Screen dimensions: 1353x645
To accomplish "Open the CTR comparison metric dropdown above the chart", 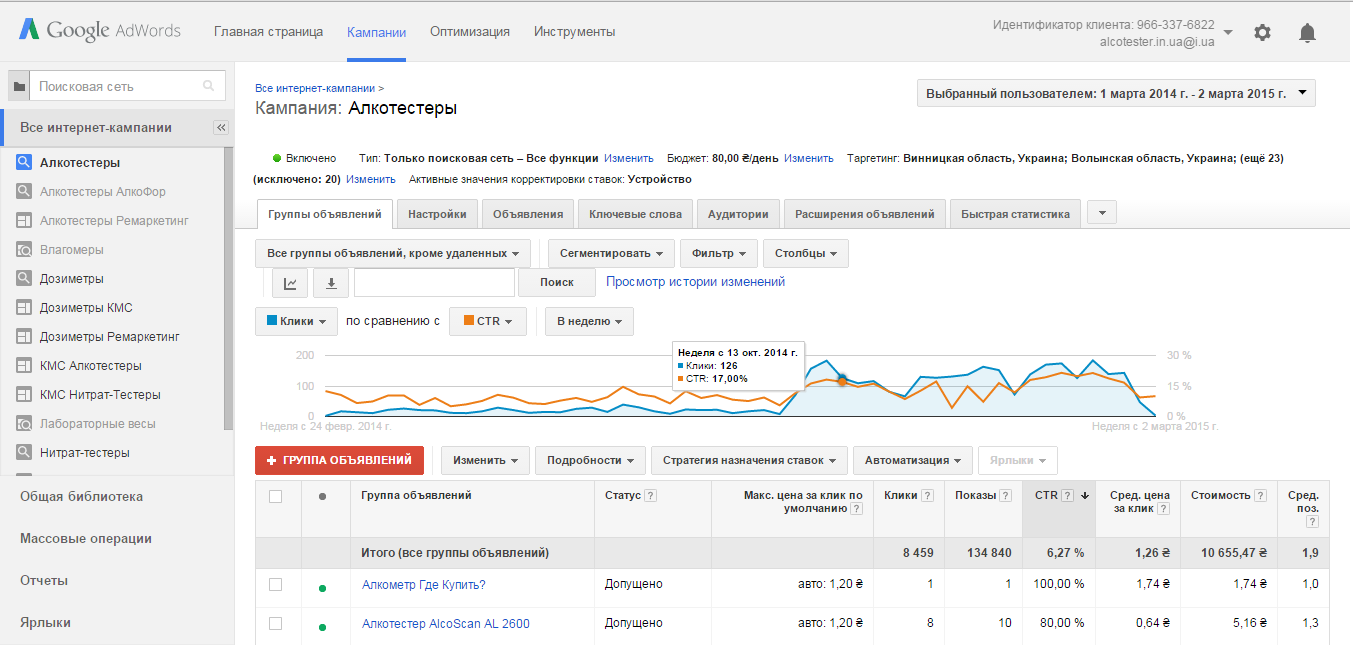I will pos(488,321).
